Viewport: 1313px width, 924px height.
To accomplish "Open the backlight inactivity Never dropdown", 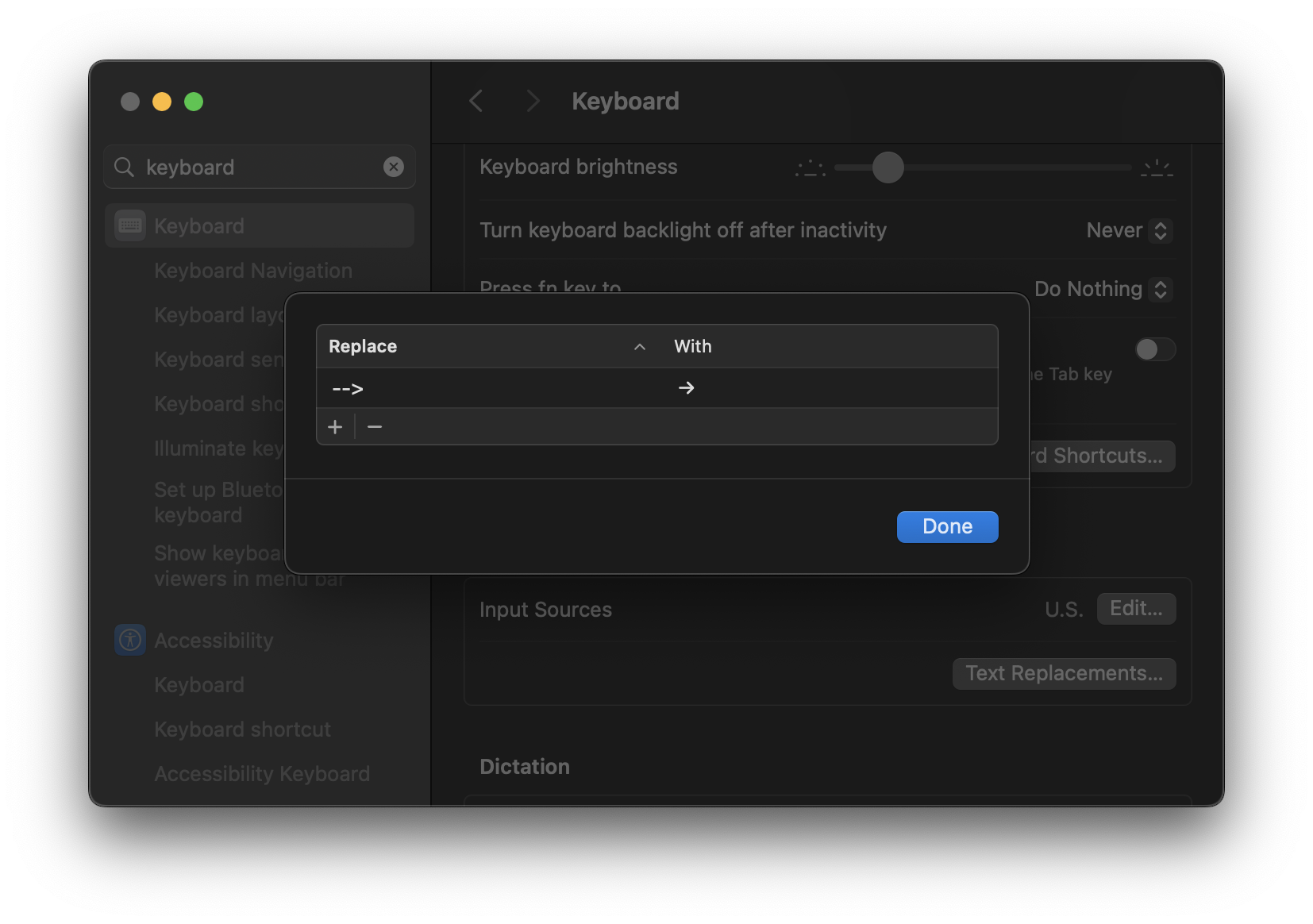I will tap(1129, 230).
